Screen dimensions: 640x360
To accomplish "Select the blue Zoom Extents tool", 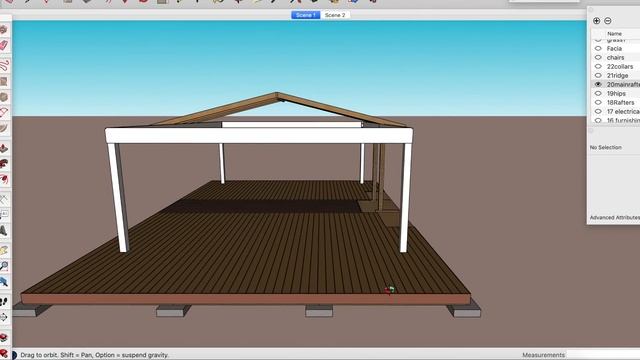I will pyautogui.click(x=4, y=282).
